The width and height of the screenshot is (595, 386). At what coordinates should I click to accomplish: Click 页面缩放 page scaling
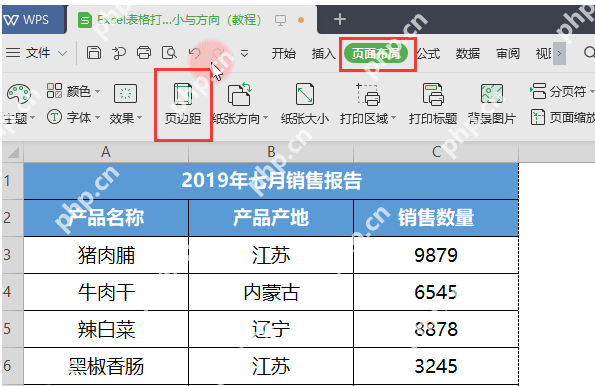pyautogui.click(x=562, y=117)
